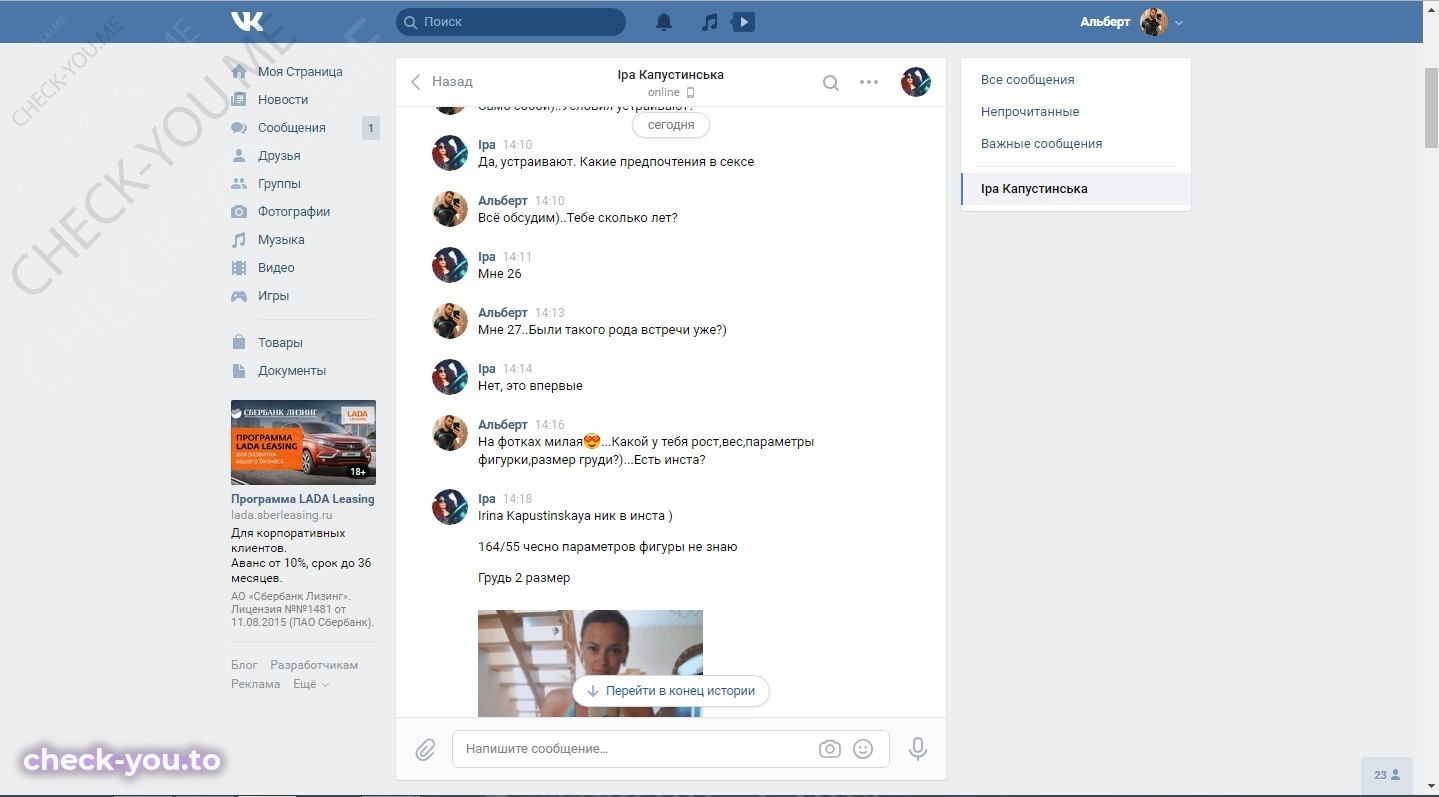
Task: Click the сегодня date pill
Action: 671,125
